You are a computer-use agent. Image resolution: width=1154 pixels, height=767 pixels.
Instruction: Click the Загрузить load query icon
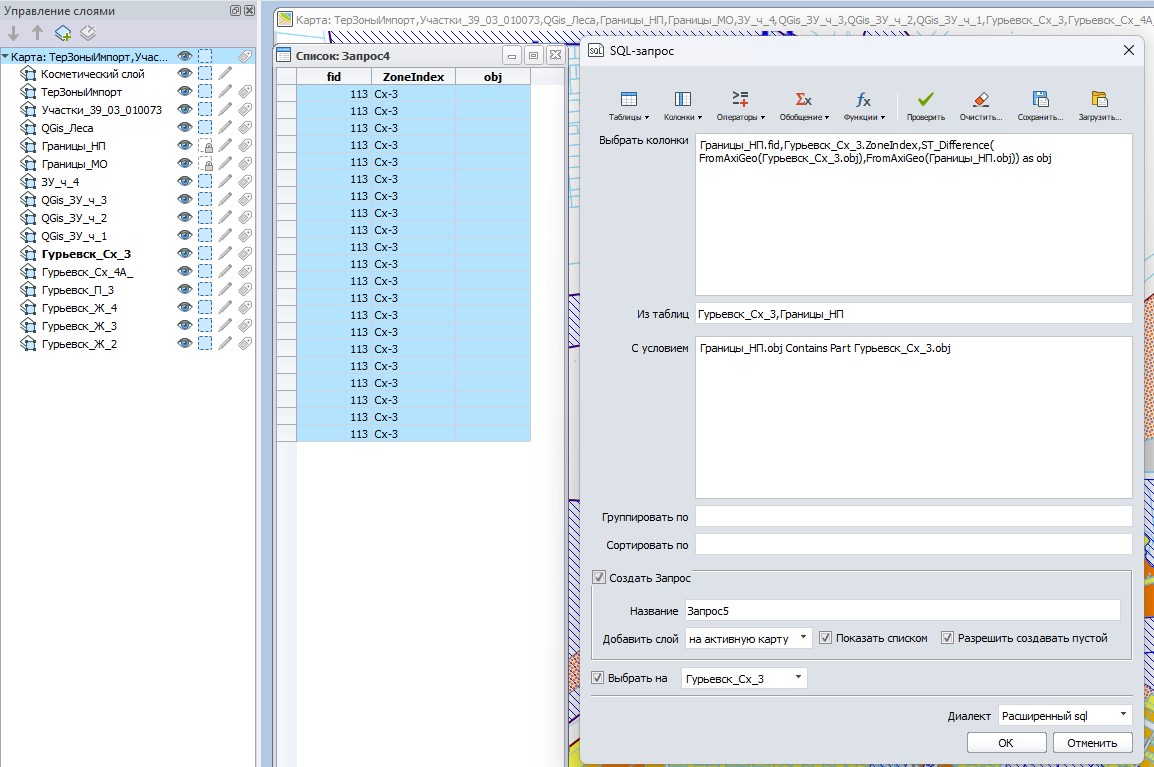point(1099,100)
